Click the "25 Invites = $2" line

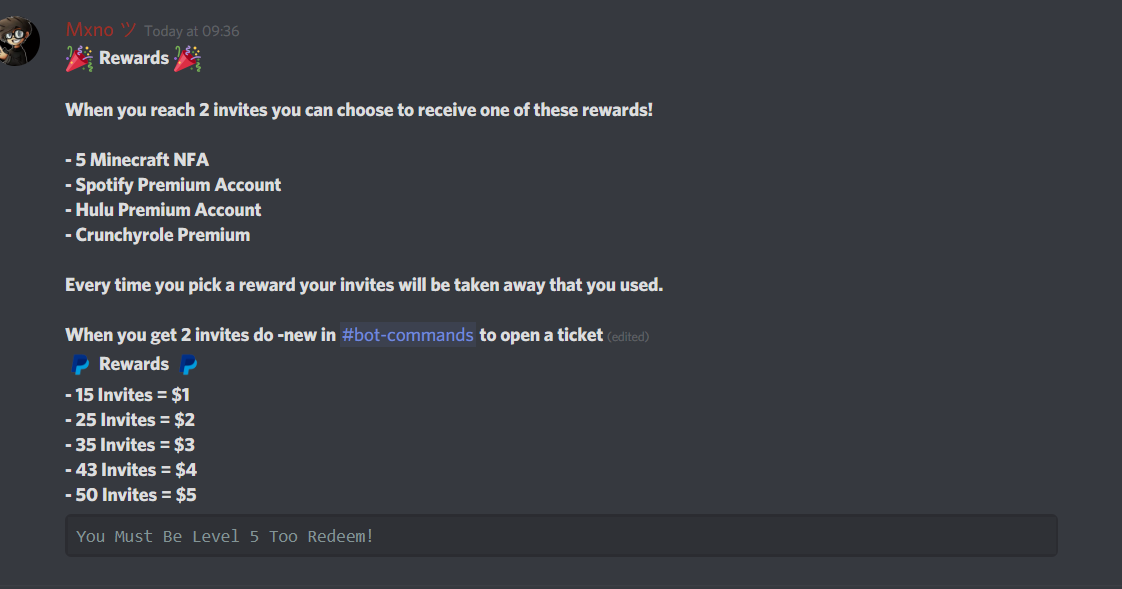pos(130,420)
